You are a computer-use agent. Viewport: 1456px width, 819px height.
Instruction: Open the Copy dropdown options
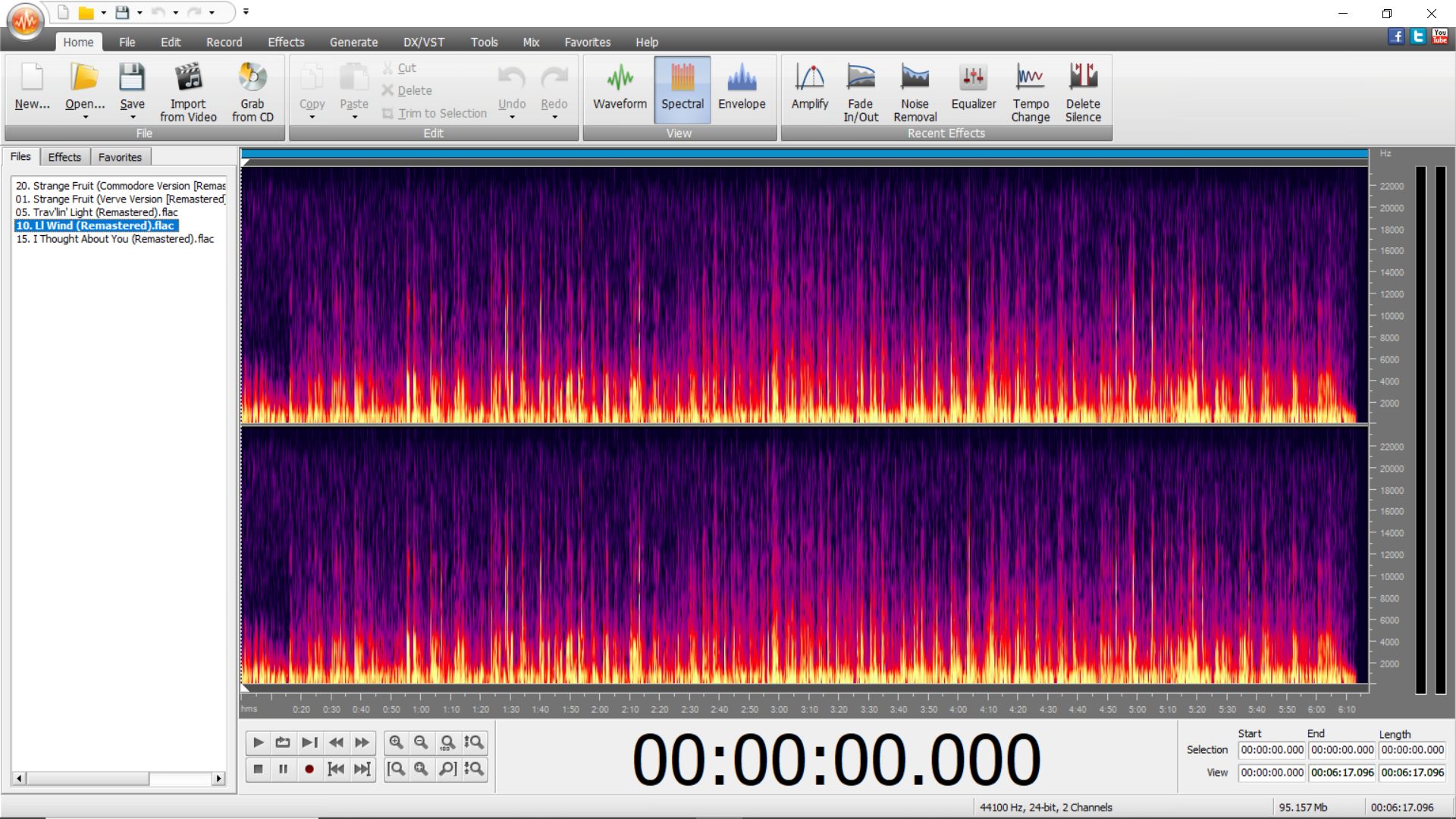point(311,116)
